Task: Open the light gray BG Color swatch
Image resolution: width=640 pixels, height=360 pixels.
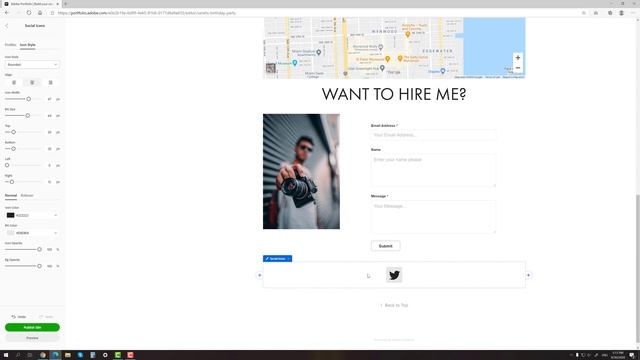Action: coord(11,233)
